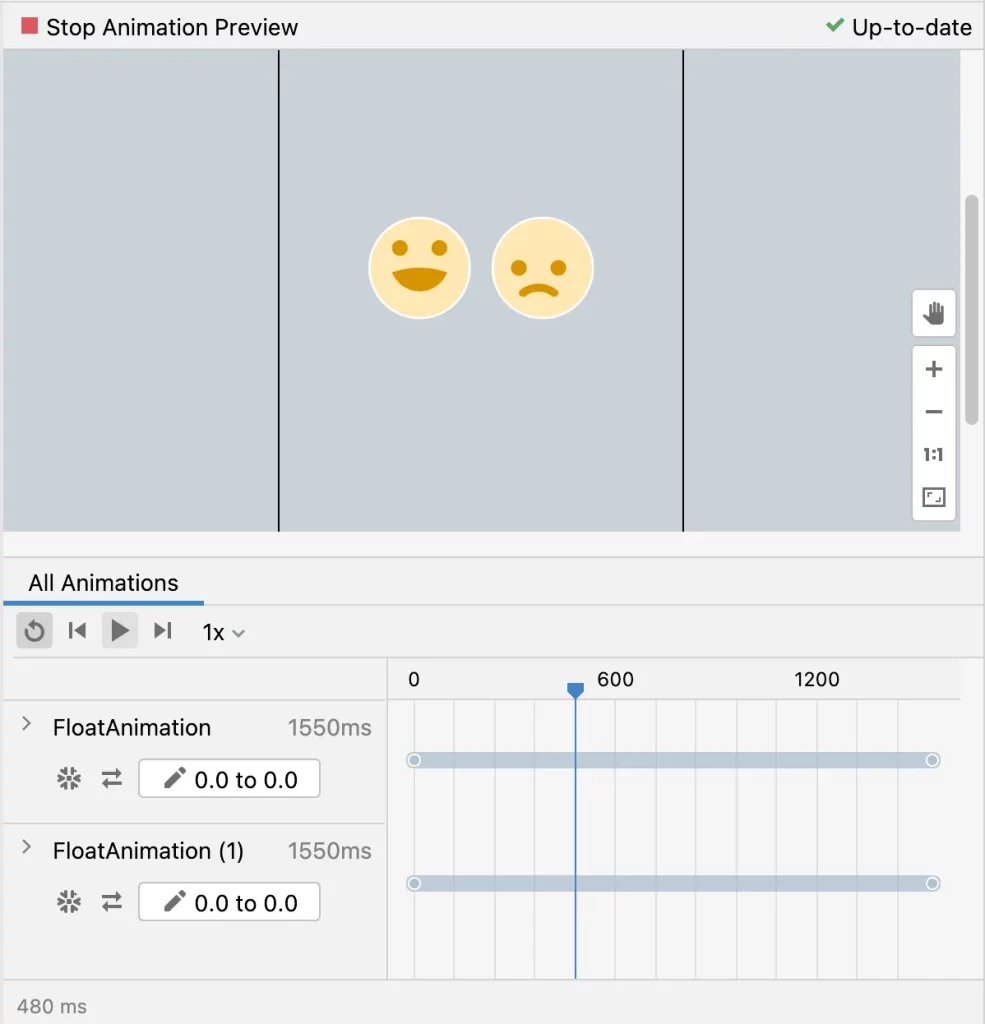Toggle loop playback button

(x=34, y=631)
